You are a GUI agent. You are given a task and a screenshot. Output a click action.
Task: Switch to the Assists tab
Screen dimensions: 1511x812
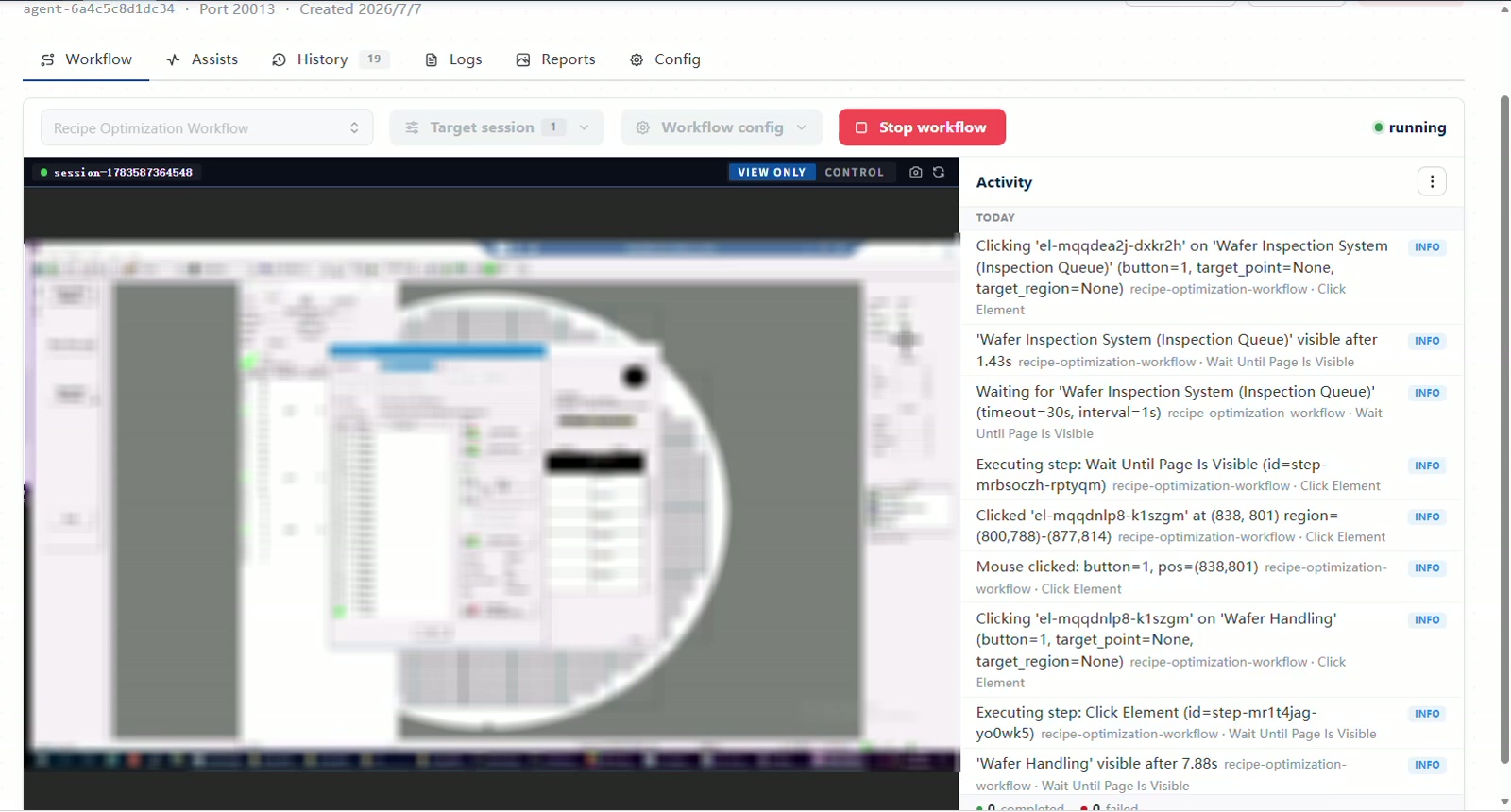[202, 59]
